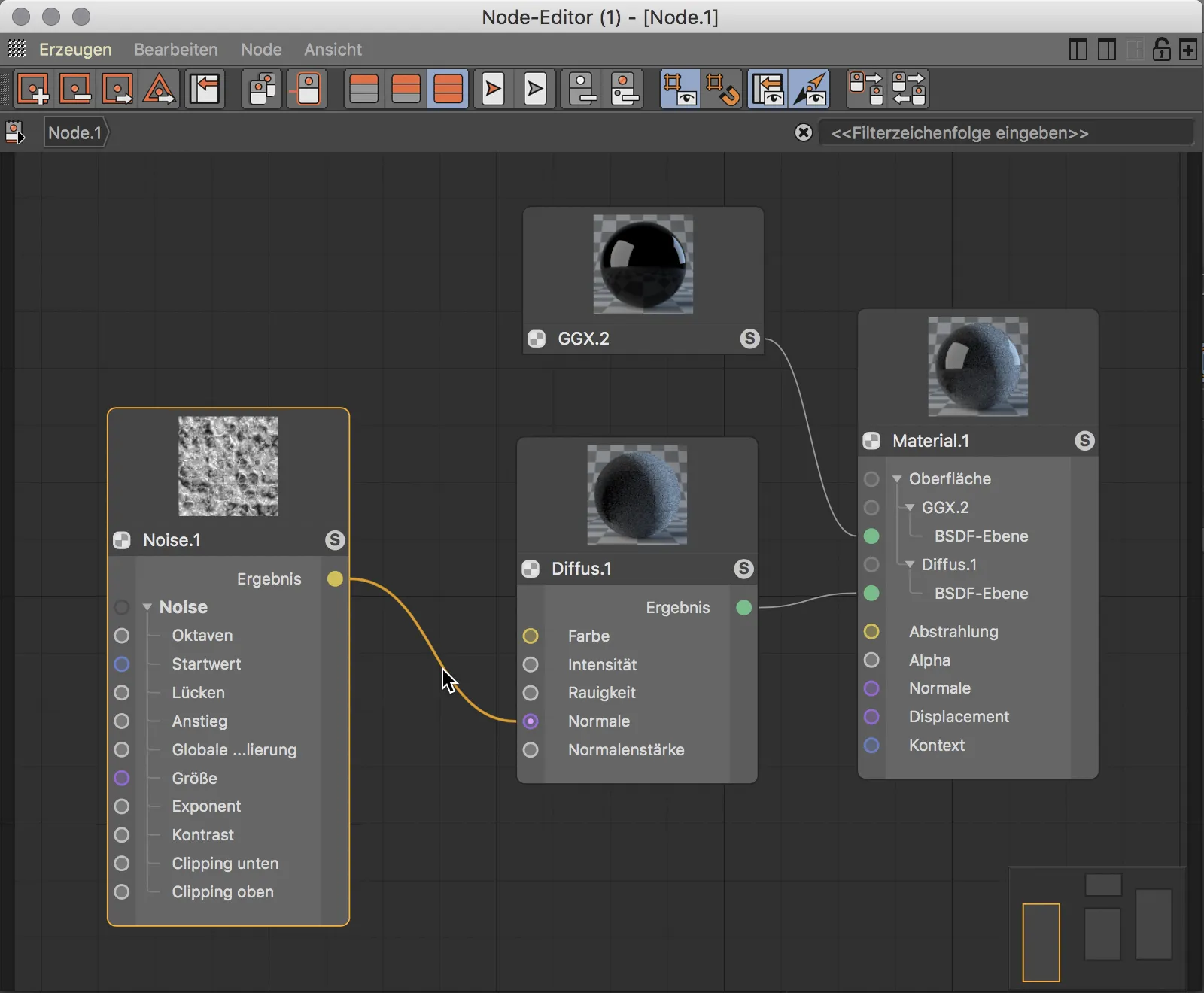Click the Node.1 breadcrumb tab

point(74,132)
